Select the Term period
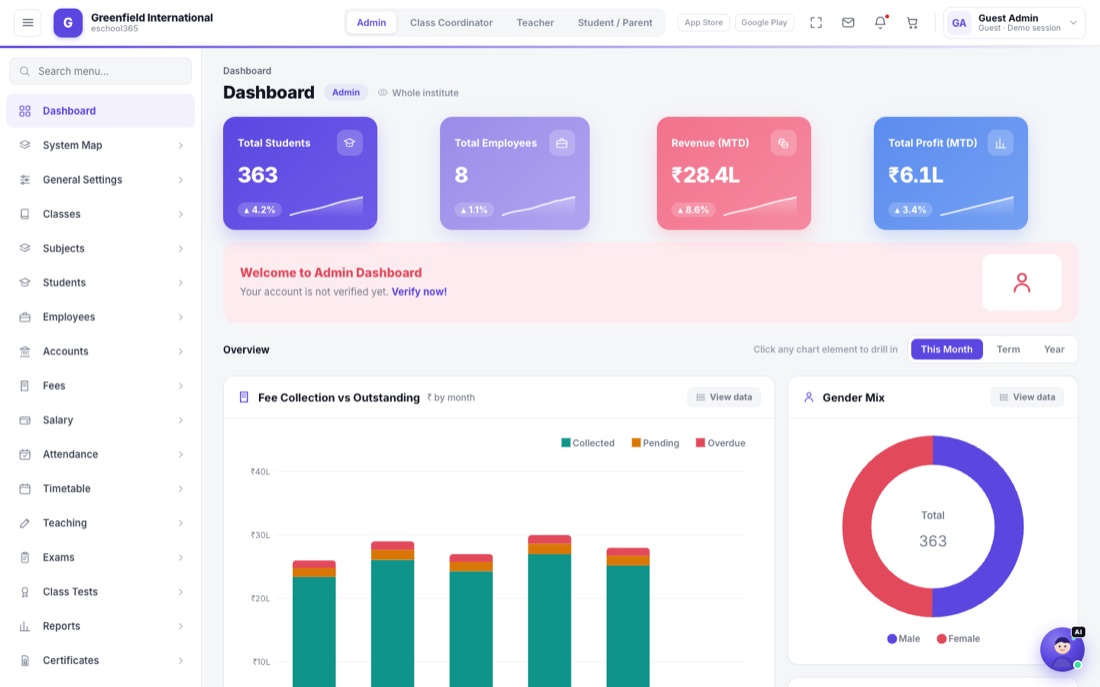Viewport: 1100px width, 687px height. (x=1008, y=349)
